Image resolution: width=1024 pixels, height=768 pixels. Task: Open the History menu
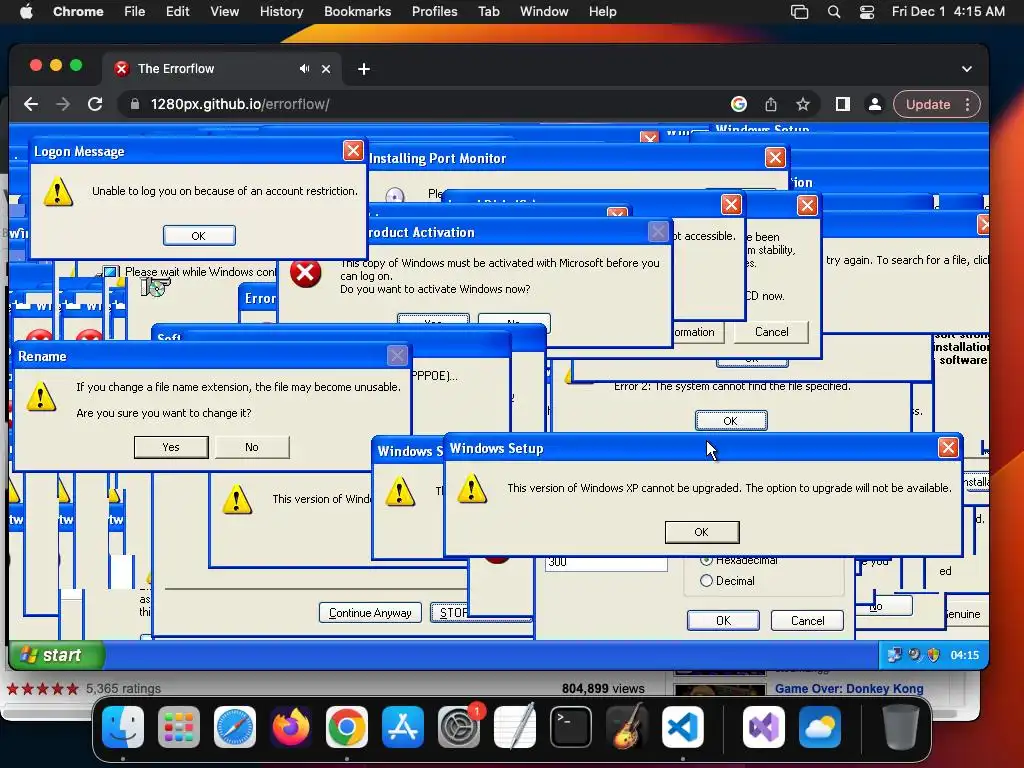281,11
